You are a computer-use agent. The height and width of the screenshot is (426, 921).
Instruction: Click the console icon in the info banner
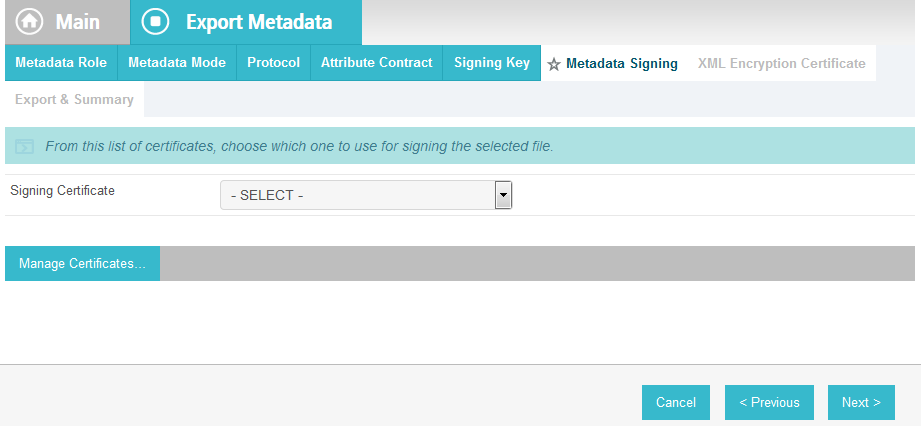pyautogui.click(x=25, y=146)
